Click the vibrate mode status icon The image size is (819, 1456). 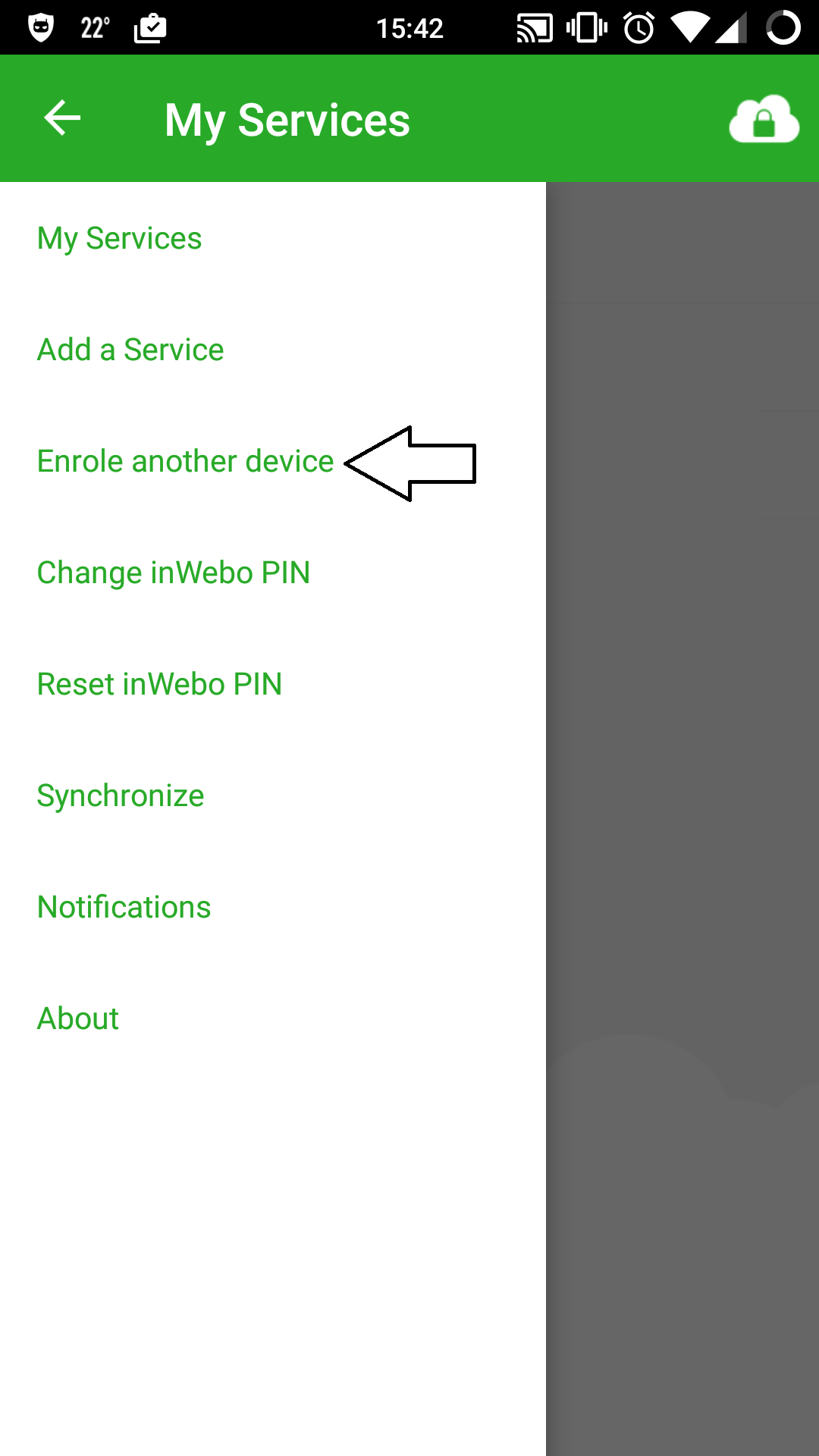click(x=585, y=28)
